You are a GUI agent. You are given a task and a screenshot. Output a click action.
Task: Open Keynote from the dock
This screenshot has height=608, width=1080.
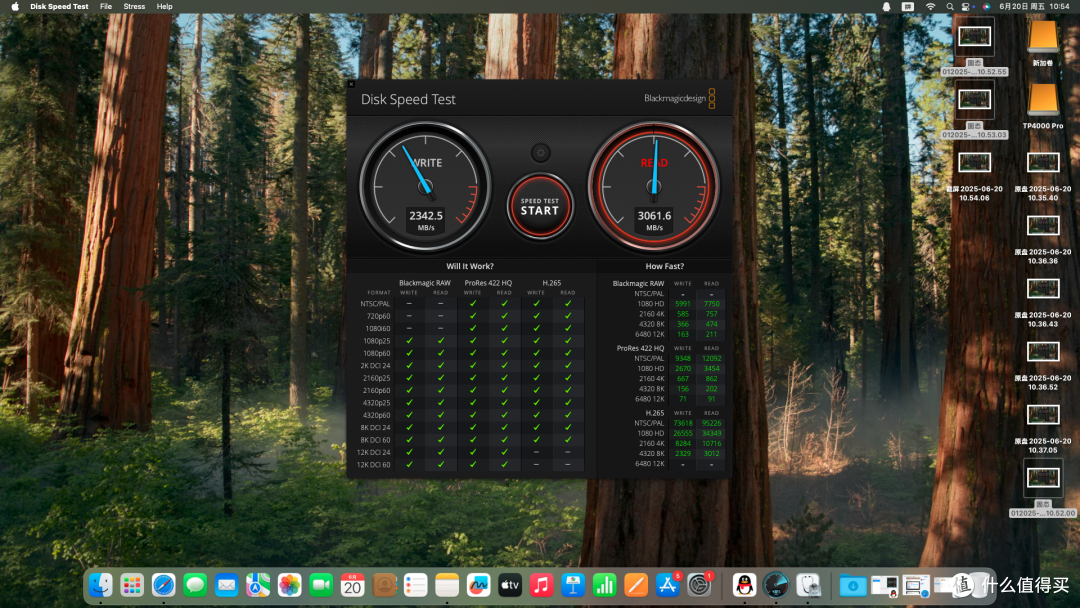click(x=573, y=585)
